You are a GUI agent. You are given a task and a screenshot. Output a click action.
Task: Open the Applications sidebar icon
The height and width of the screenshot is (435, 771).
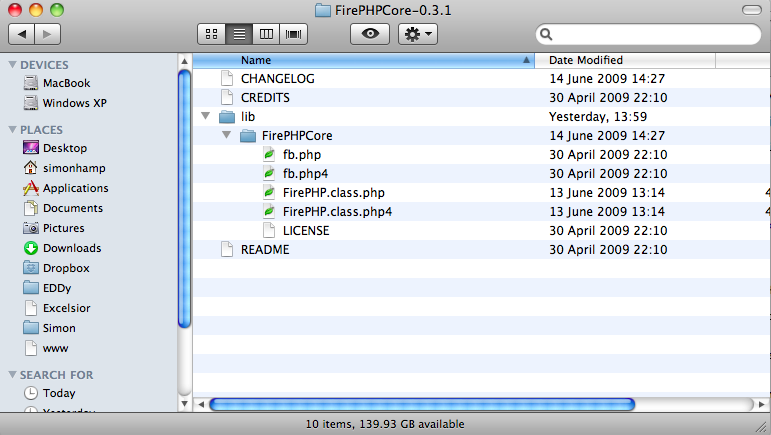coord(30,188)
